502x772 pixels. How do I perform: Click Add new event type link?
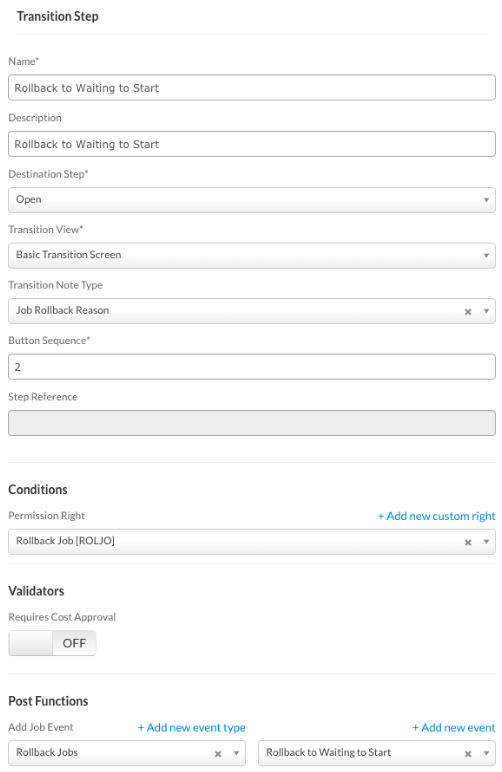[x=191, y=728]
